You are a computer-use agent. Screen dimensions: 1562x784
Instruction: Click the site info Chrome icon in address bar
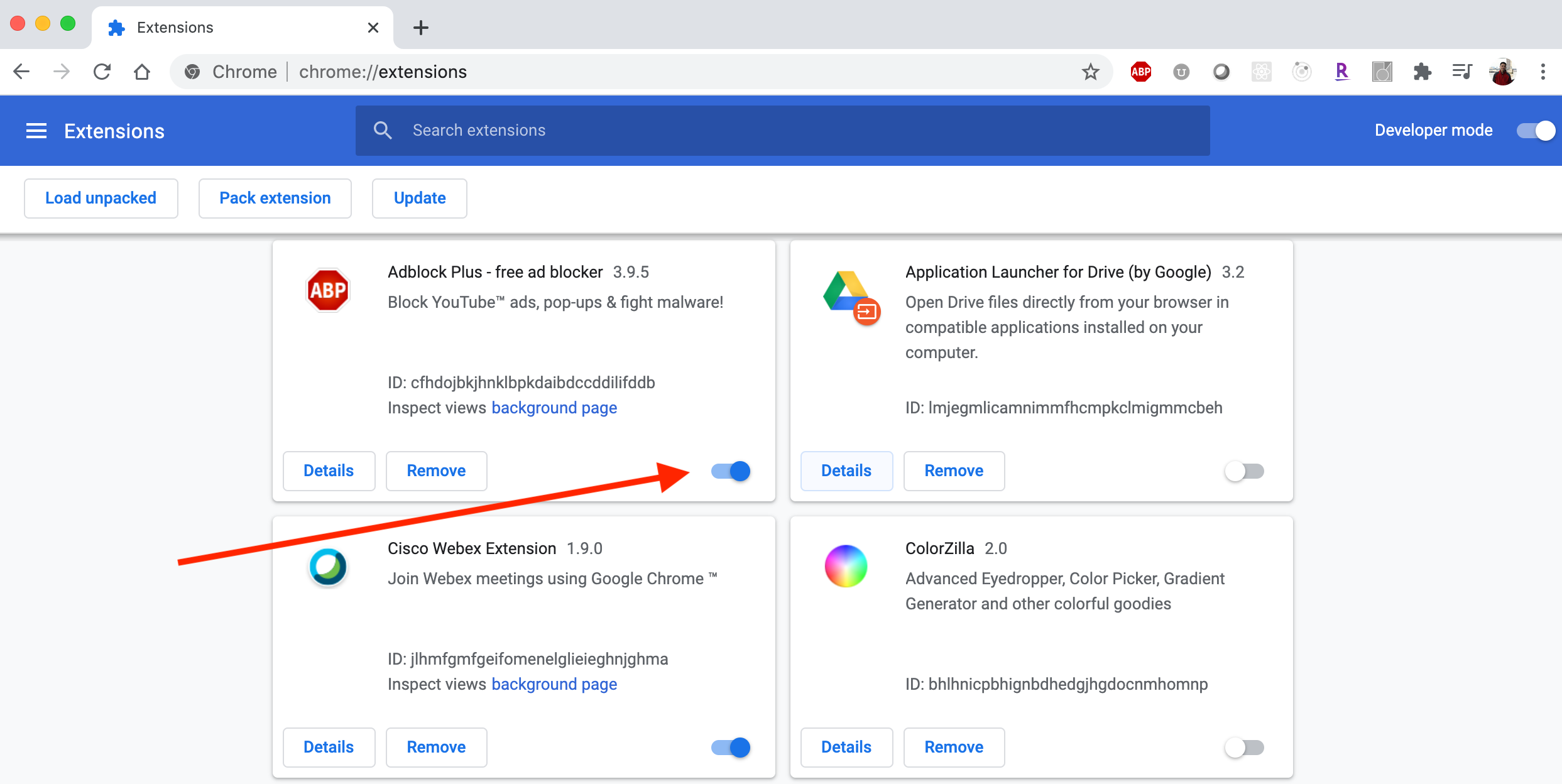192,72
